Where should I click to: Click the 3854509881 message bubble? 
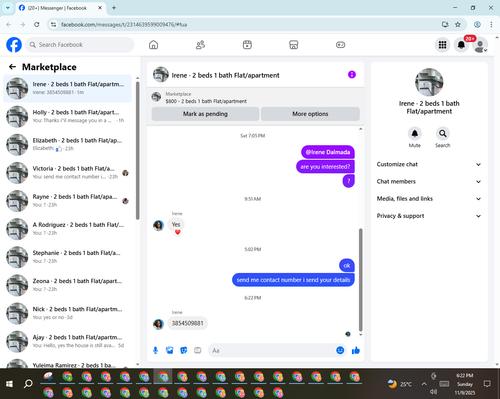point(187,323)
